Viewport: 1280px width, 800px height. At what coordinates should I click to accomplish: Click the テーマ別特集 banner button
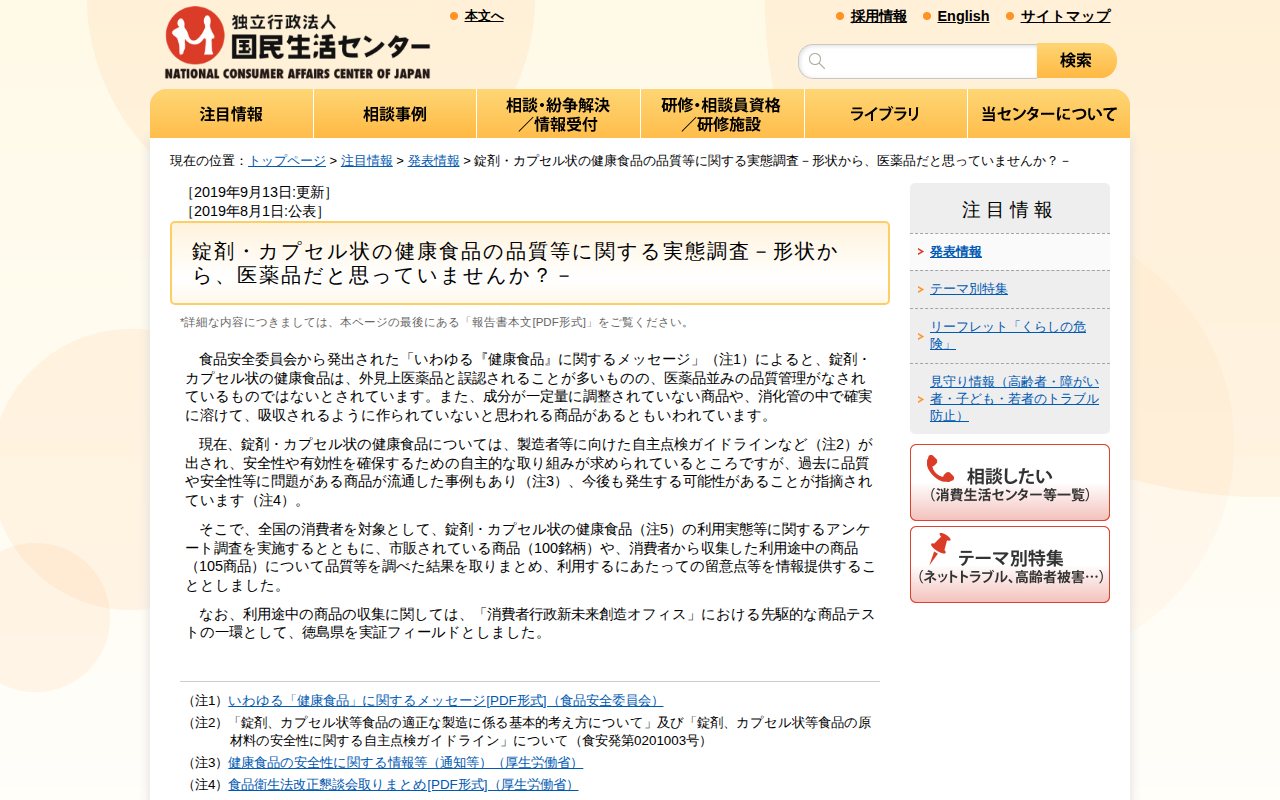(x=1010, y=564)
